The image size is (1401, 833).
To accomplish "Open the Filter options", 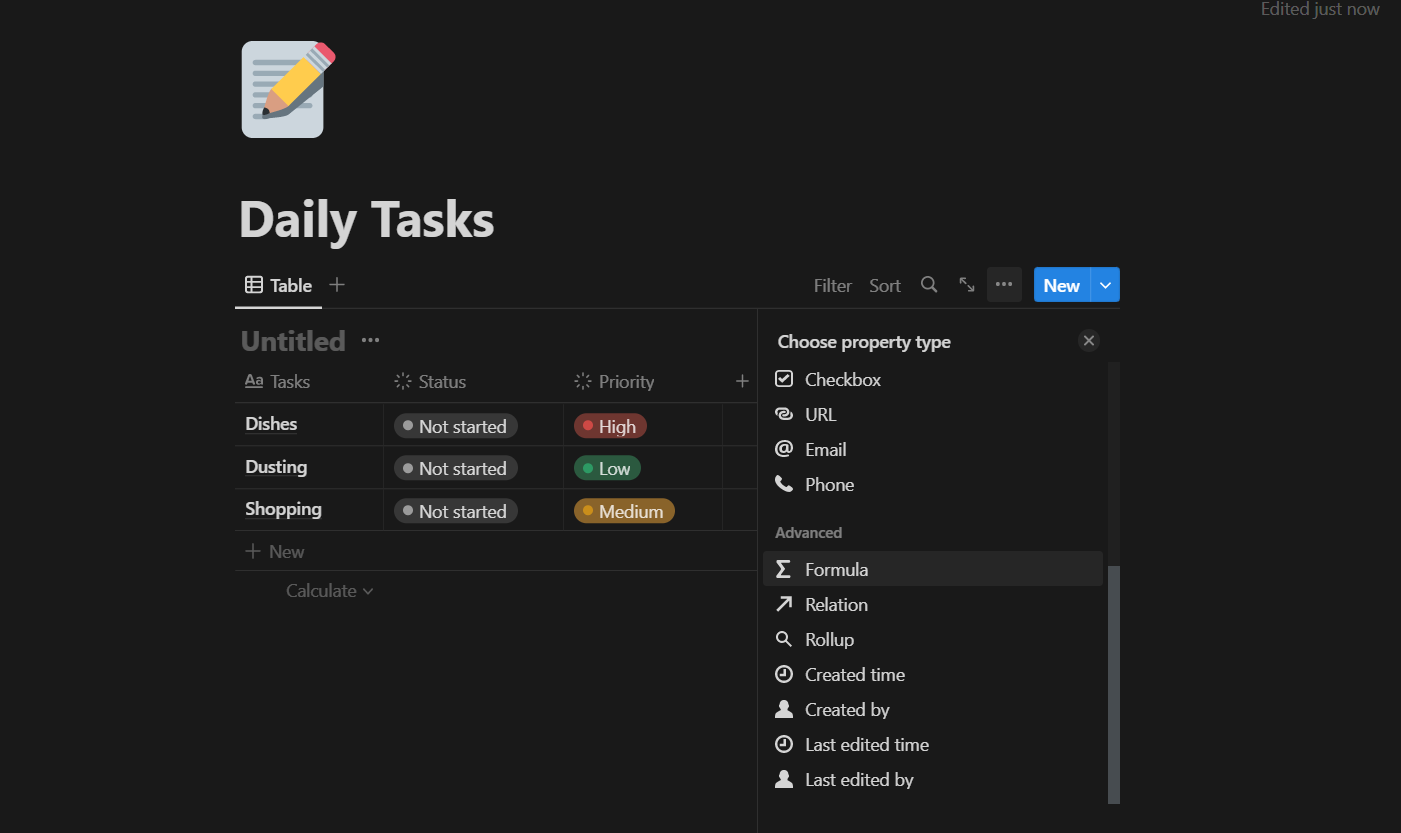I will pos(832,285).
